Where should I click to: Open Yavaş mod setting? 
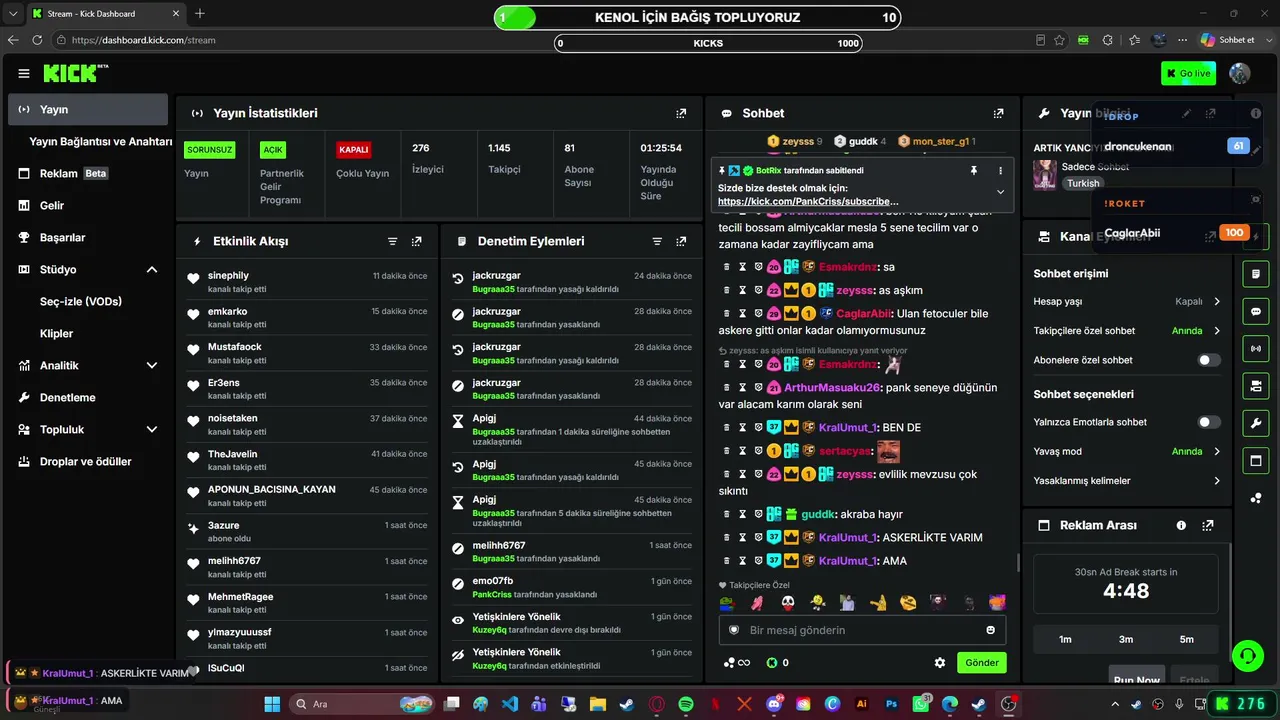tap(1127, 451)
